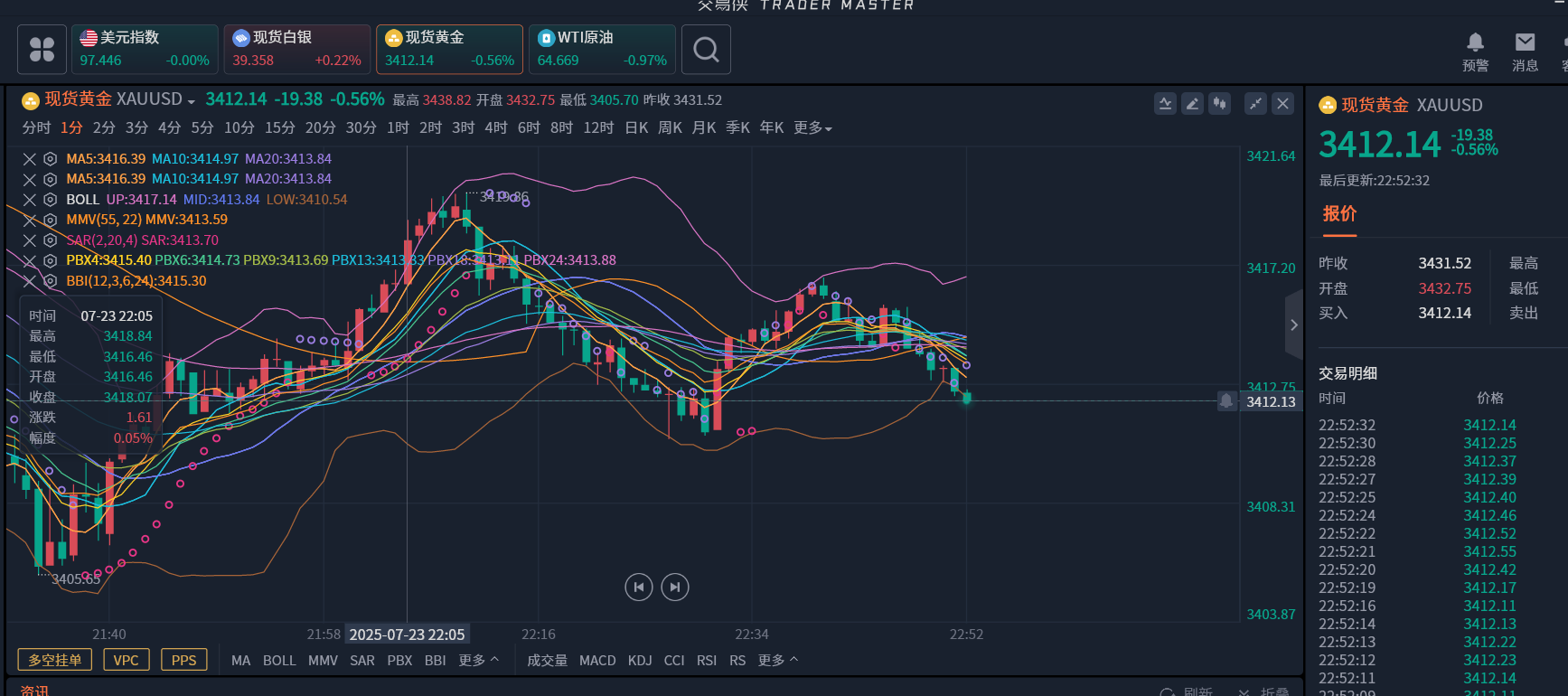The height and width of the screenshot is (696, 1568).
Task: Select the 报价 tab in quote panel
Action: [1339, 214]
